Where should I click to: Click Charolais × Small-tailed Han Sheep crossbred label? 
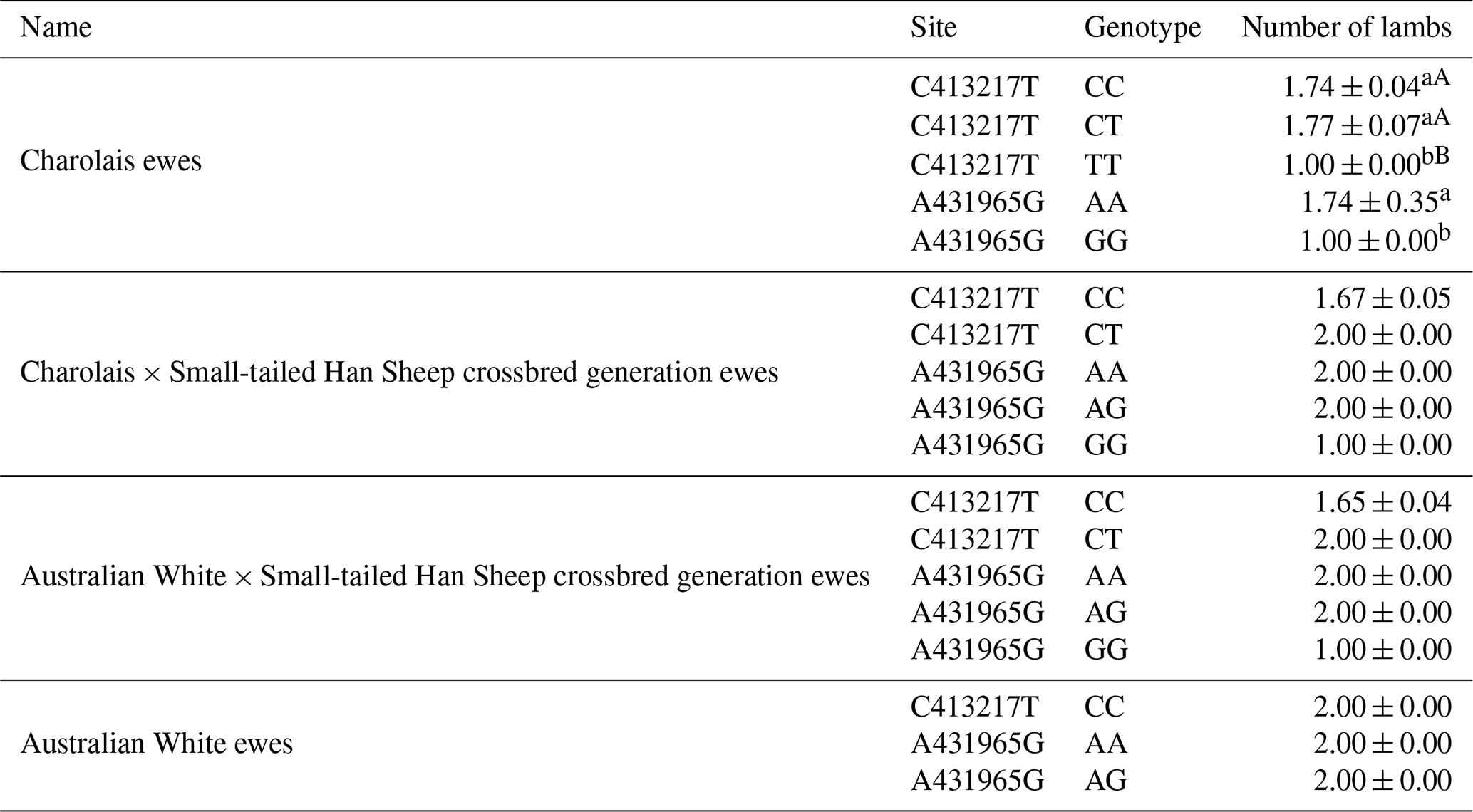click(x=399, y=372)
